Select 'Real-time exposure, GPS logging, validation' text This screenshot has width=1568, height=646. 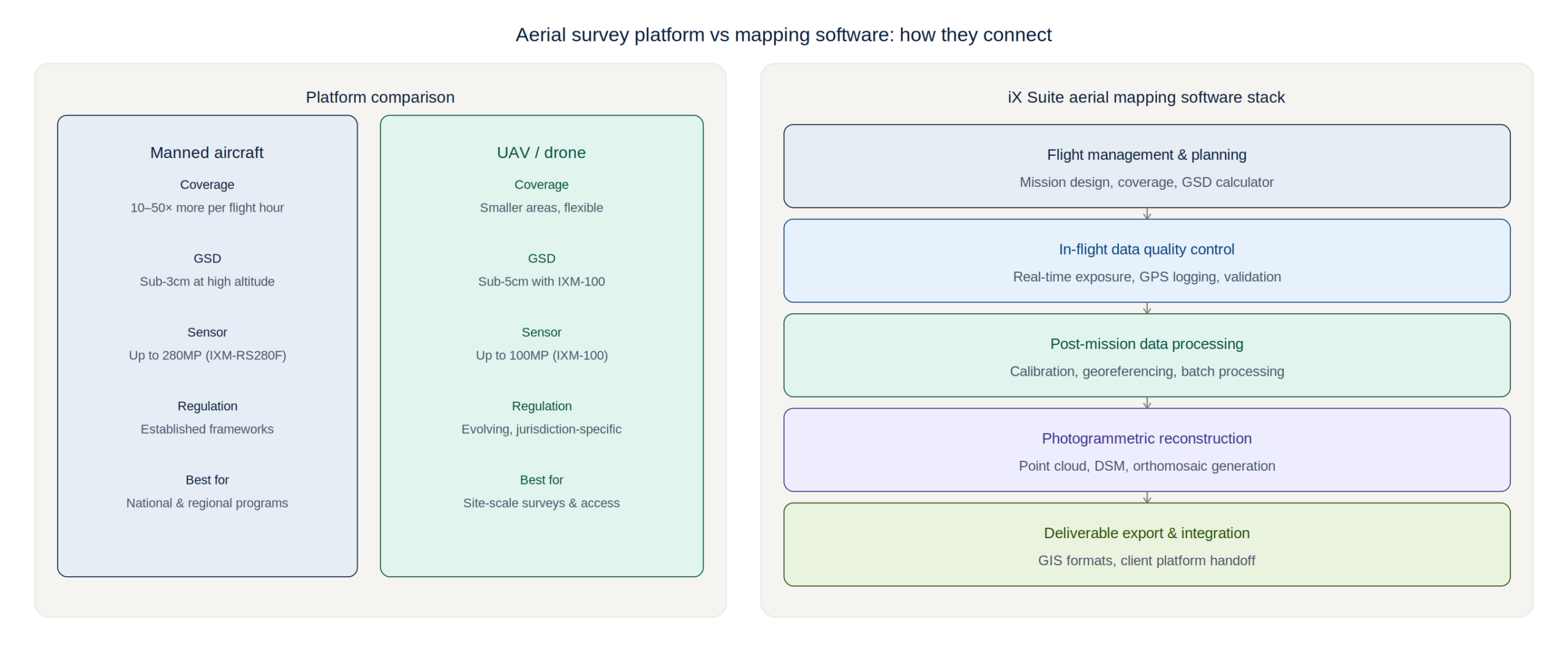coord(1146,277)
